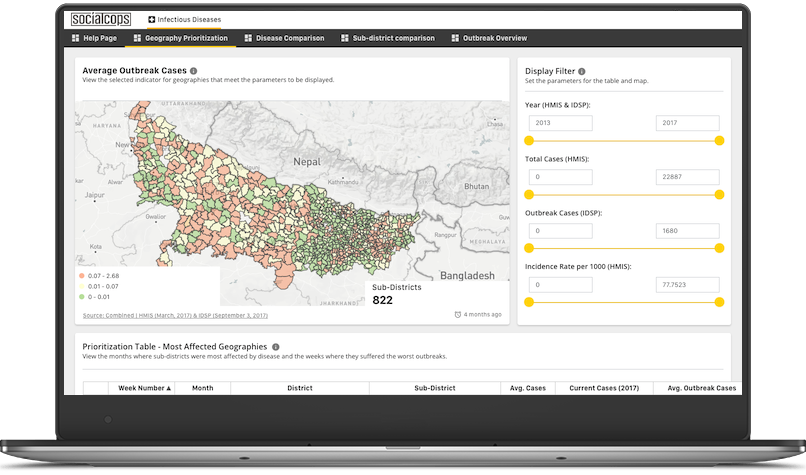Click Total Cases minimum field showing 0
The image size is (806, 475).
coord(560,177)
